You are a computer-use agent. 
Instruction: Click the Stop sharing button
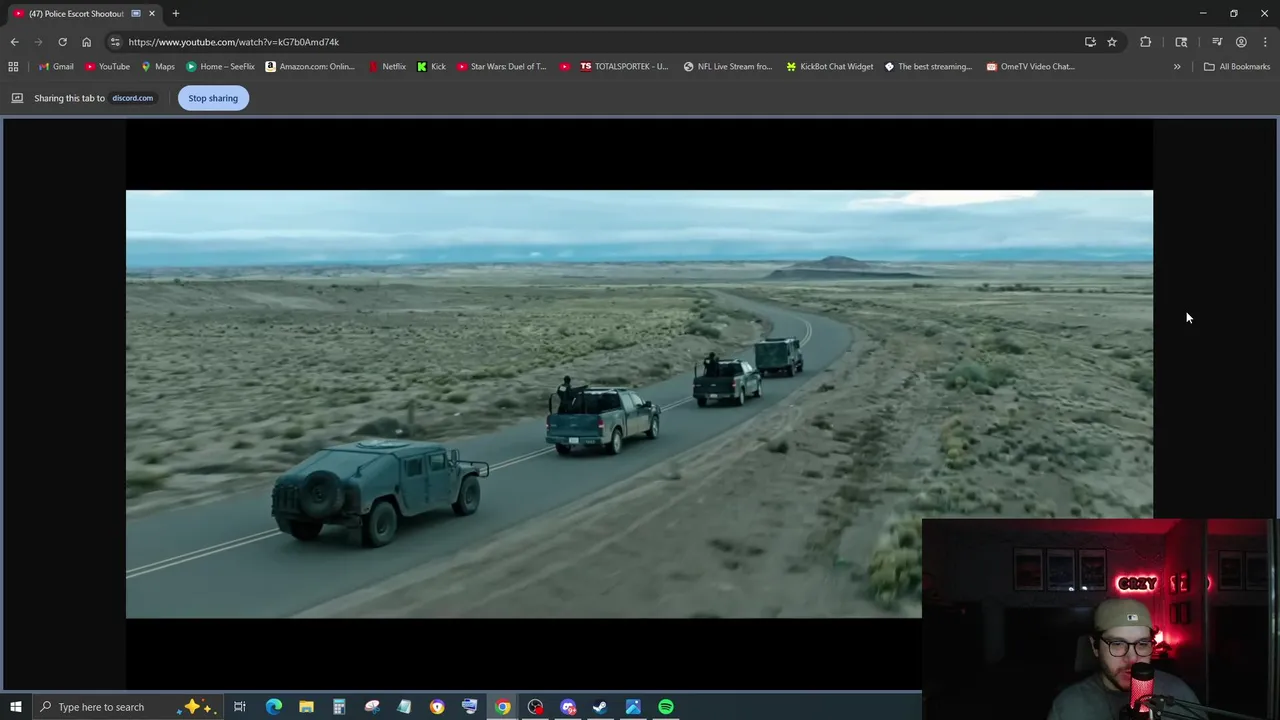pos(213,98)
